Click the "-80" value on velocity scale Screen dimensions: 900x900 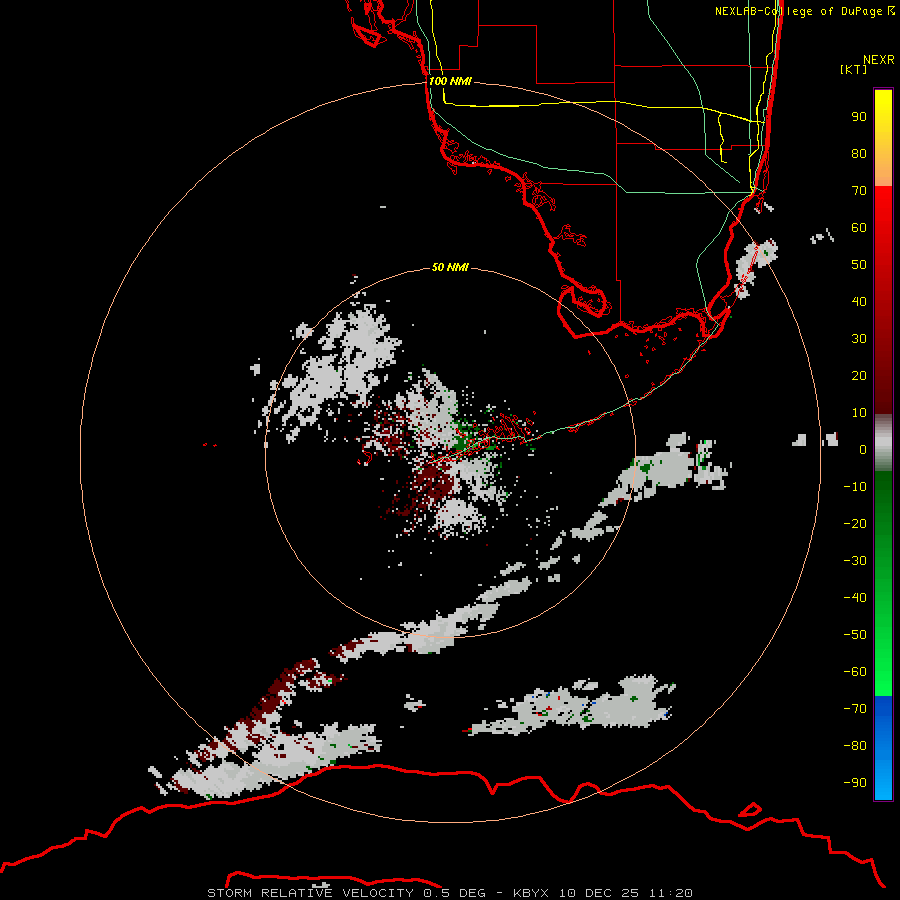coord(855,746)
